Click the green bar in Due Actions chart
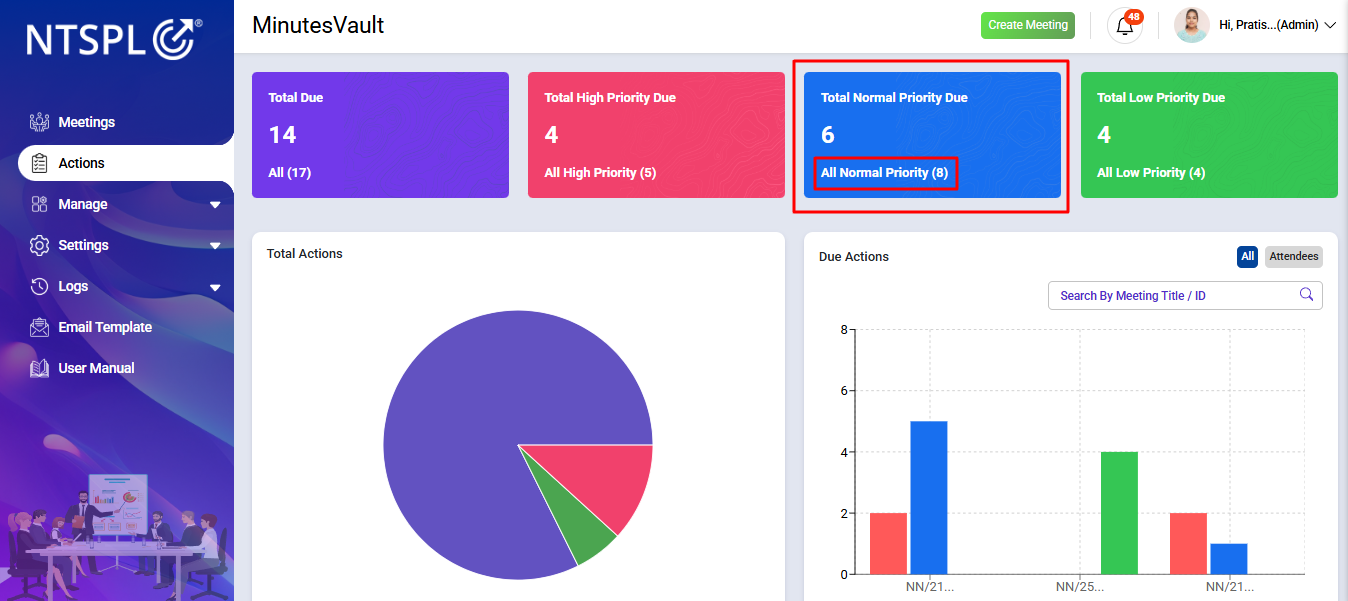1348x601 pixels. 1119,513
